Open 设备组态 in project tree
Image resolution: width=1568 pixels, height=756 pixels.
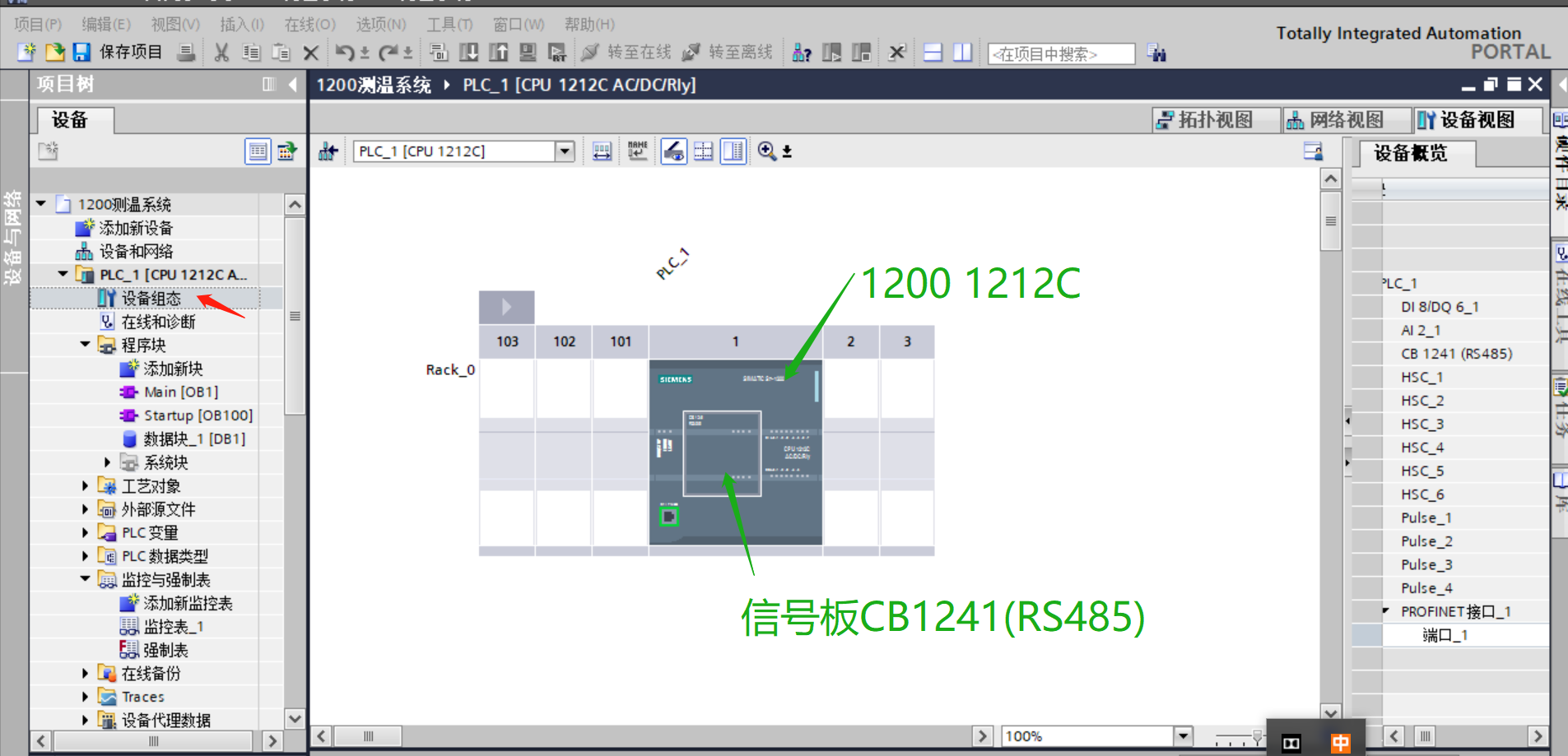coord(151,298)
